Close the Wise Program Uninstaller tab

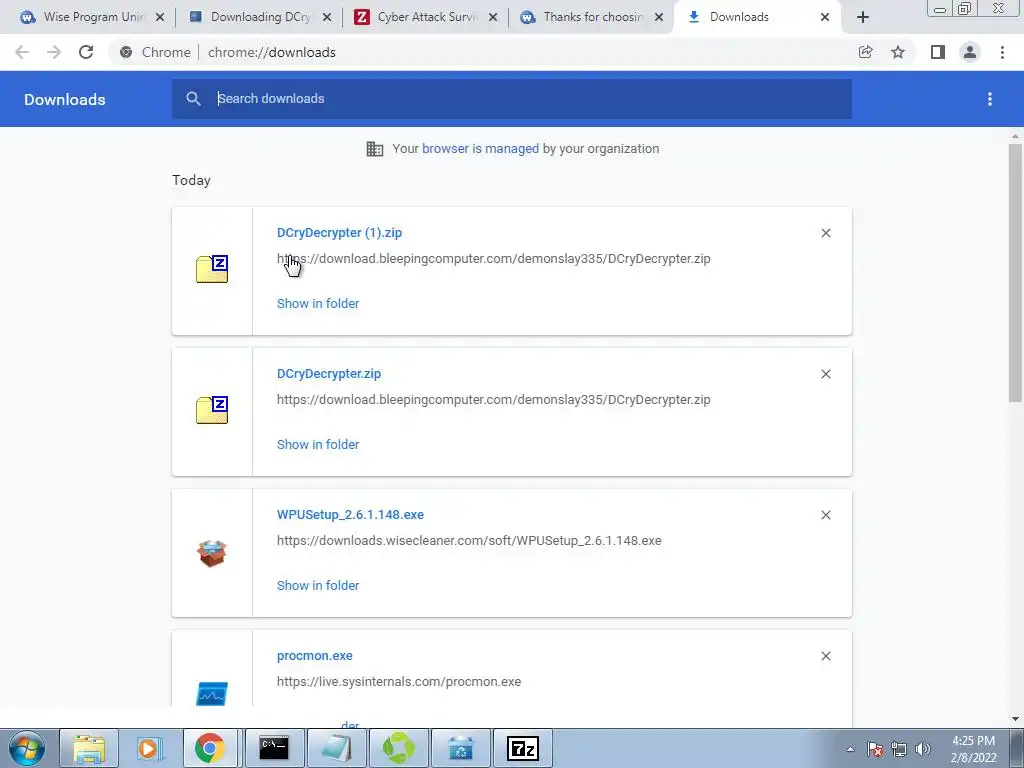coord(160,17)
